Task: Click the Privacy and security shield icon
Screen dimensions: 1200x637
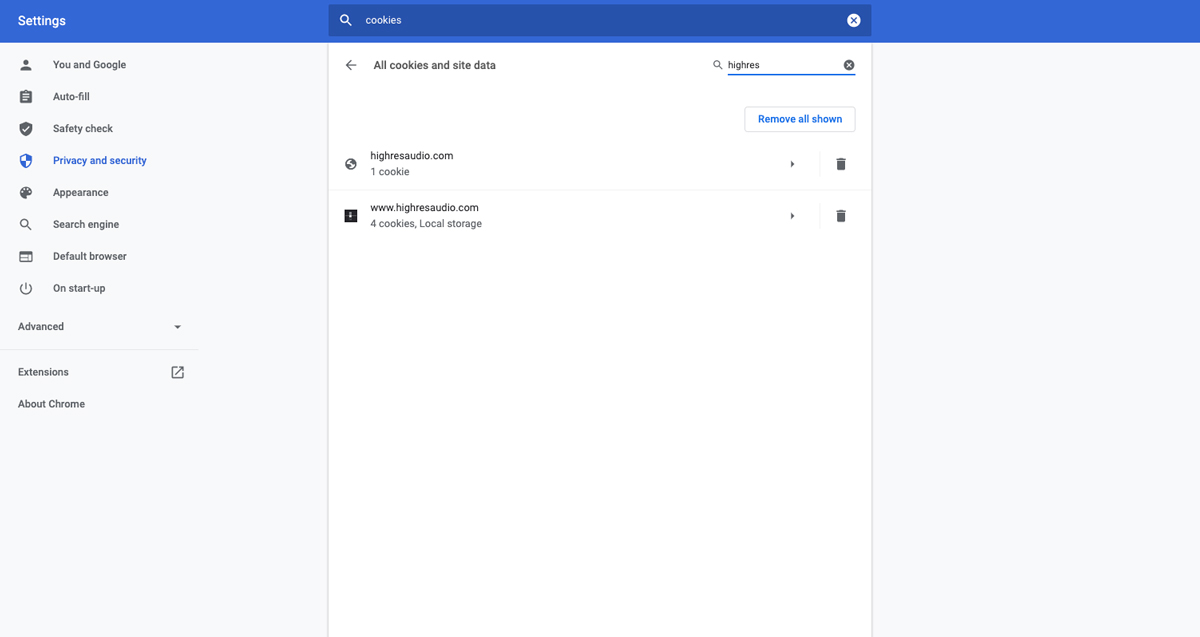Action: (x=26, y=161)
